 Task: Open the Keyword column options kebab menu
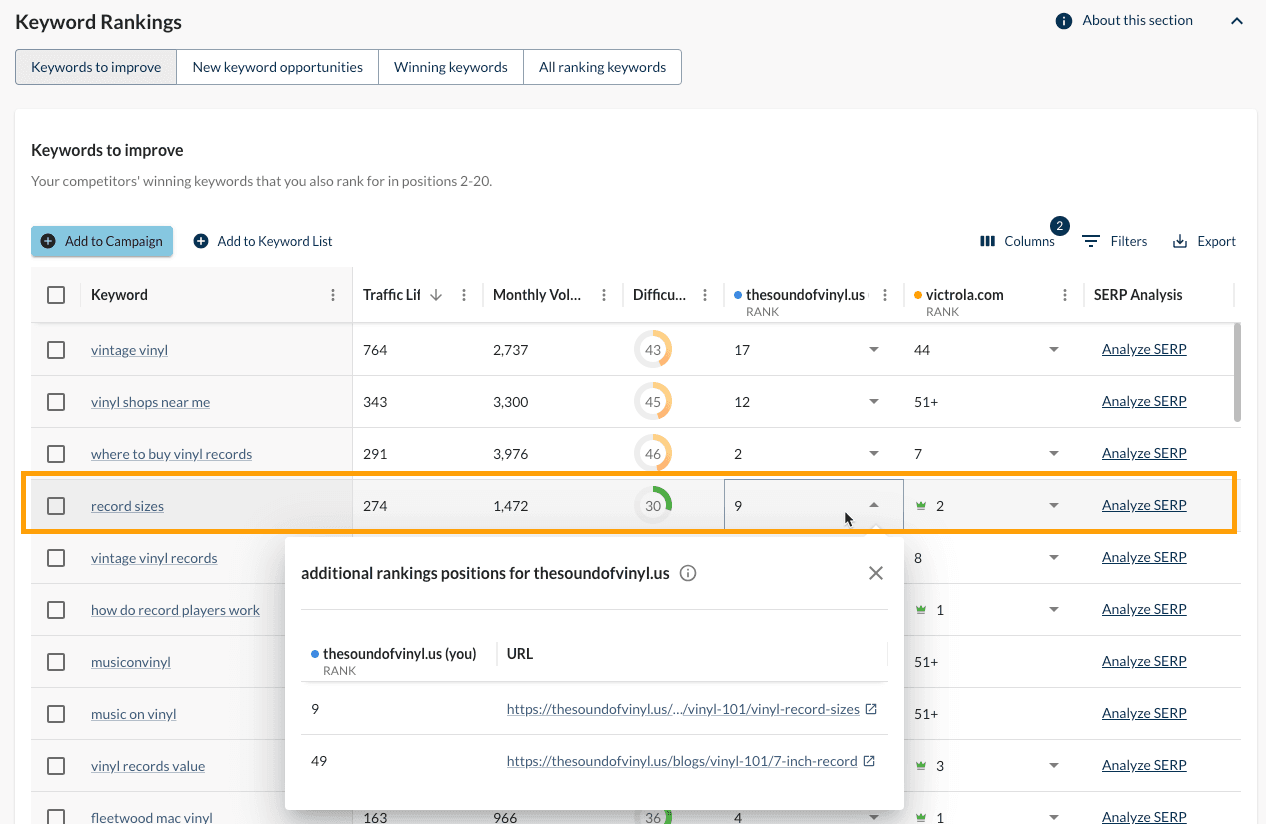tap(334, 294)
